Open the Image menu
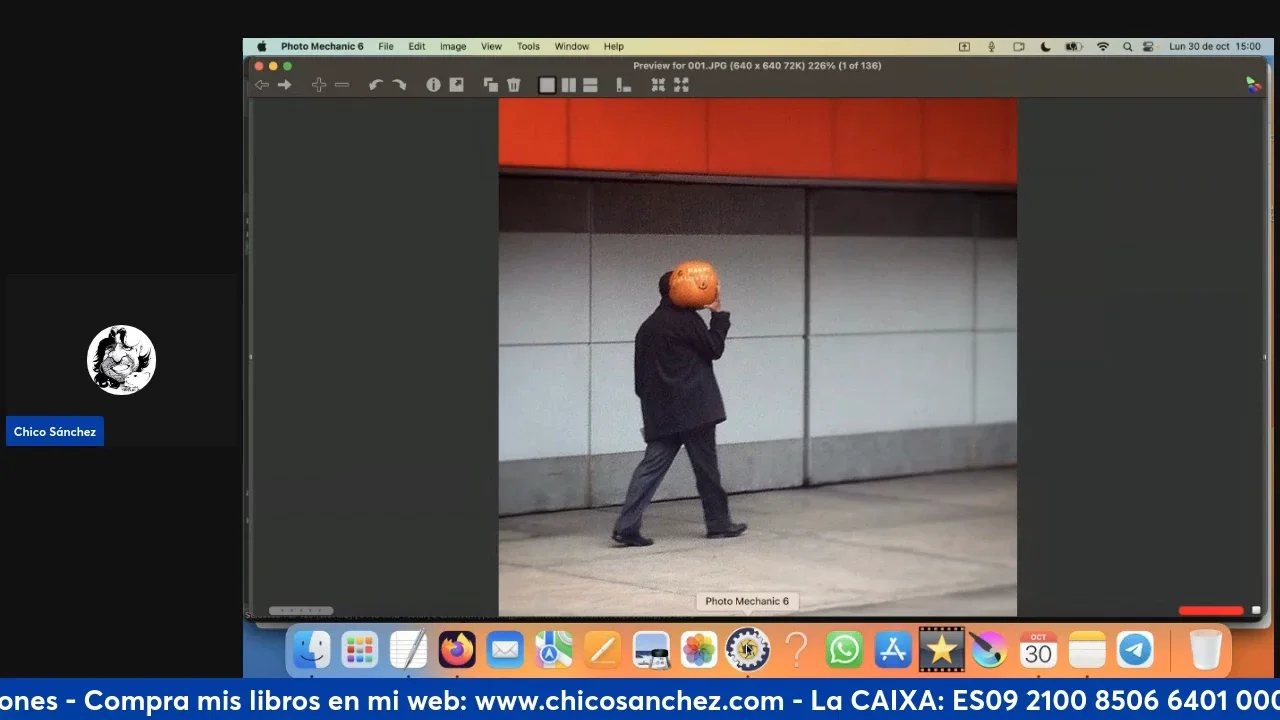The image size is (1280, 720). coord(453,46)
